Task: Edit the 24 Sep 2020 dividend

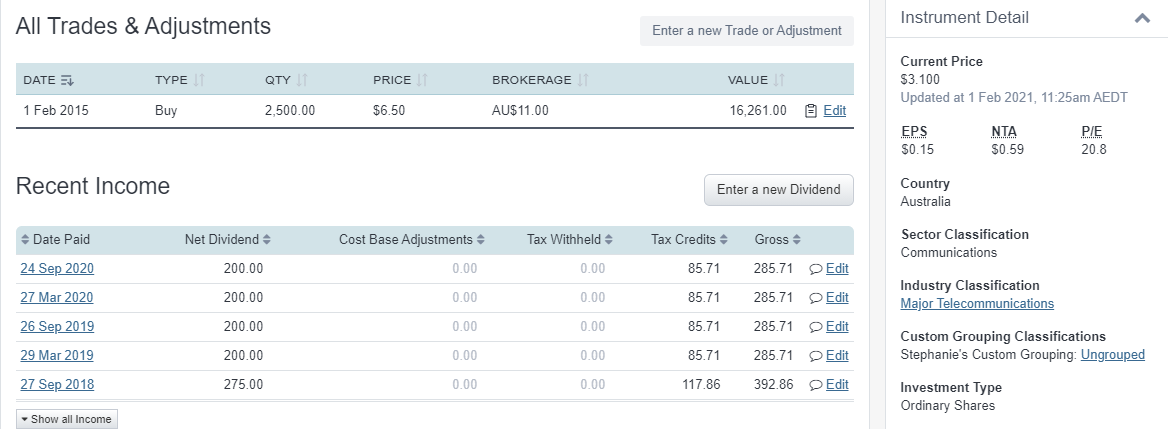Action: point(837,269)
